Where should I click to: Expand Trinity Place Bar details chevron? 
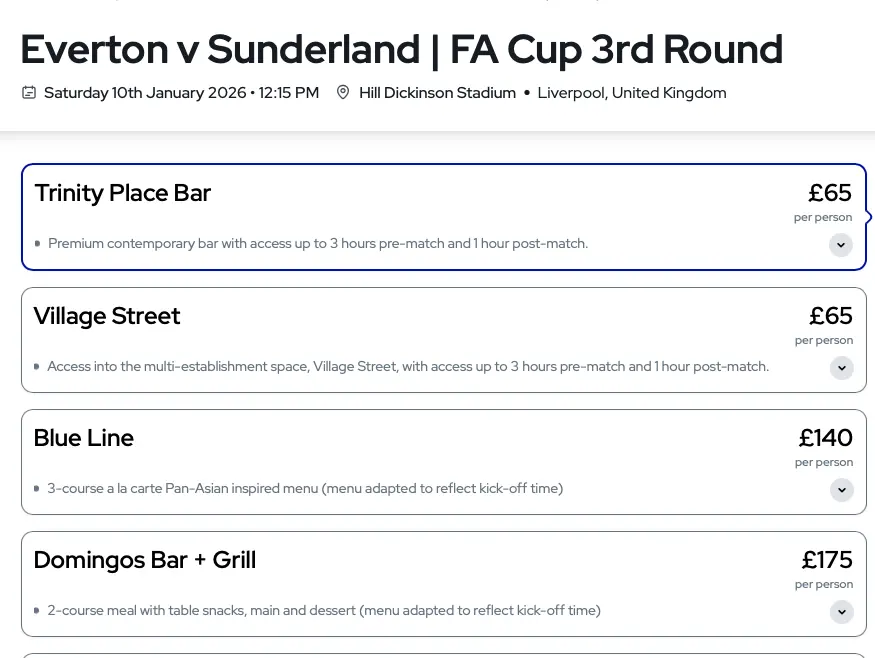pos(840,245)
